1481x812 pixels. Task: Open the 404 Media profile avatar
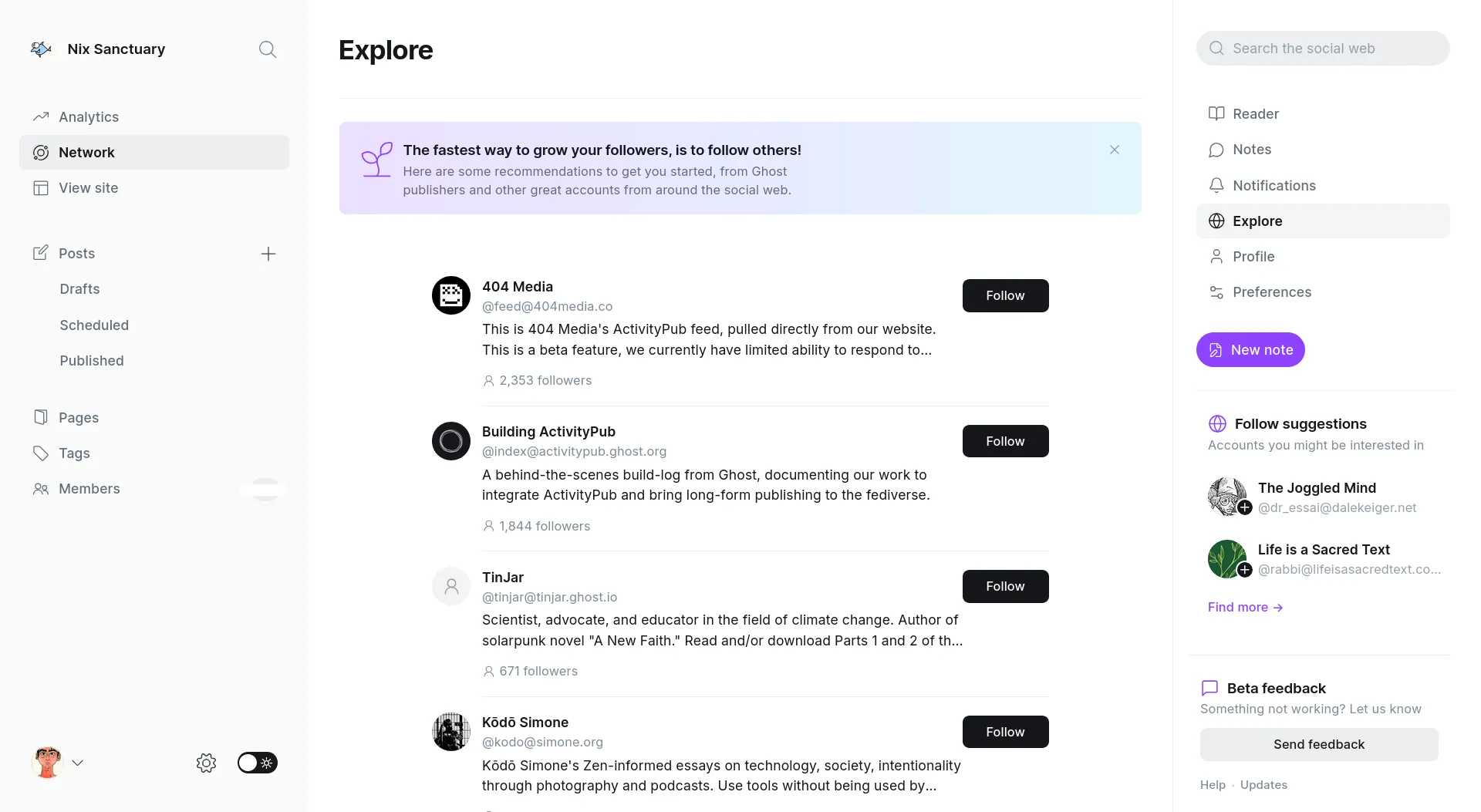point(451,295)
